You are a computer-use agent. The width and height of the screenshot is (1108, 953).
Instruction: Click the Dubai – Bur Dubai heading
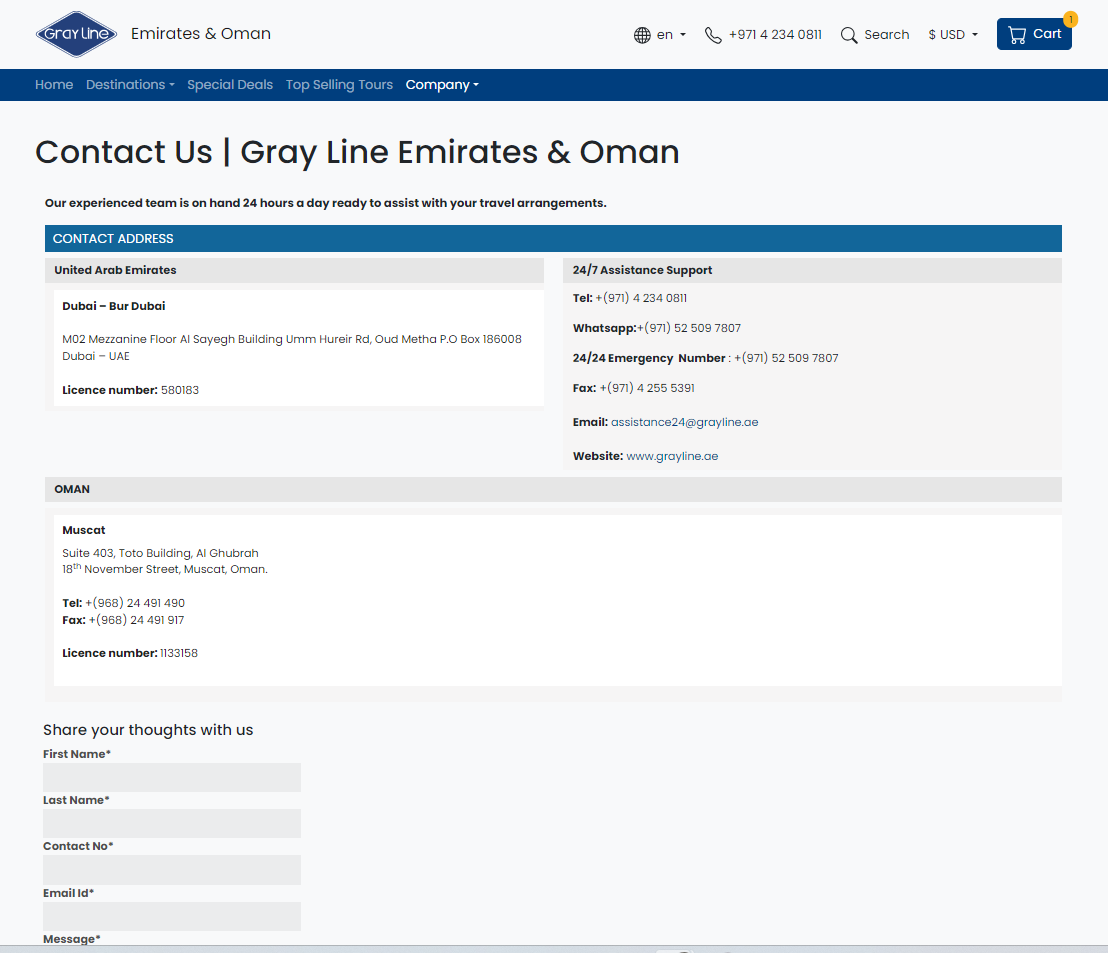(114, 306)
